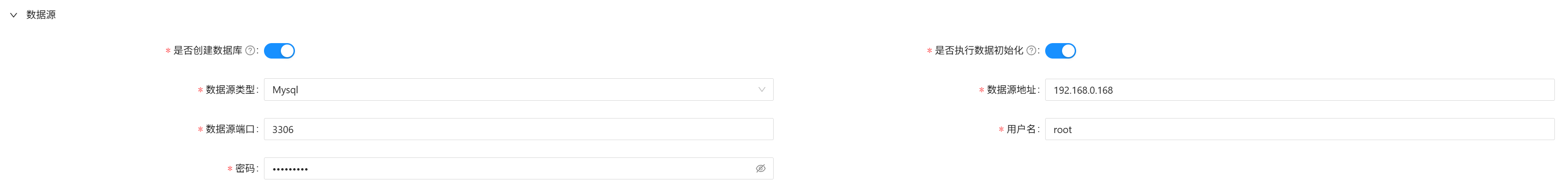This screenshot has width=1568, height=186.
Task: Click the down arrow in Mysql dropdown
Action: (x=761, y=89)
